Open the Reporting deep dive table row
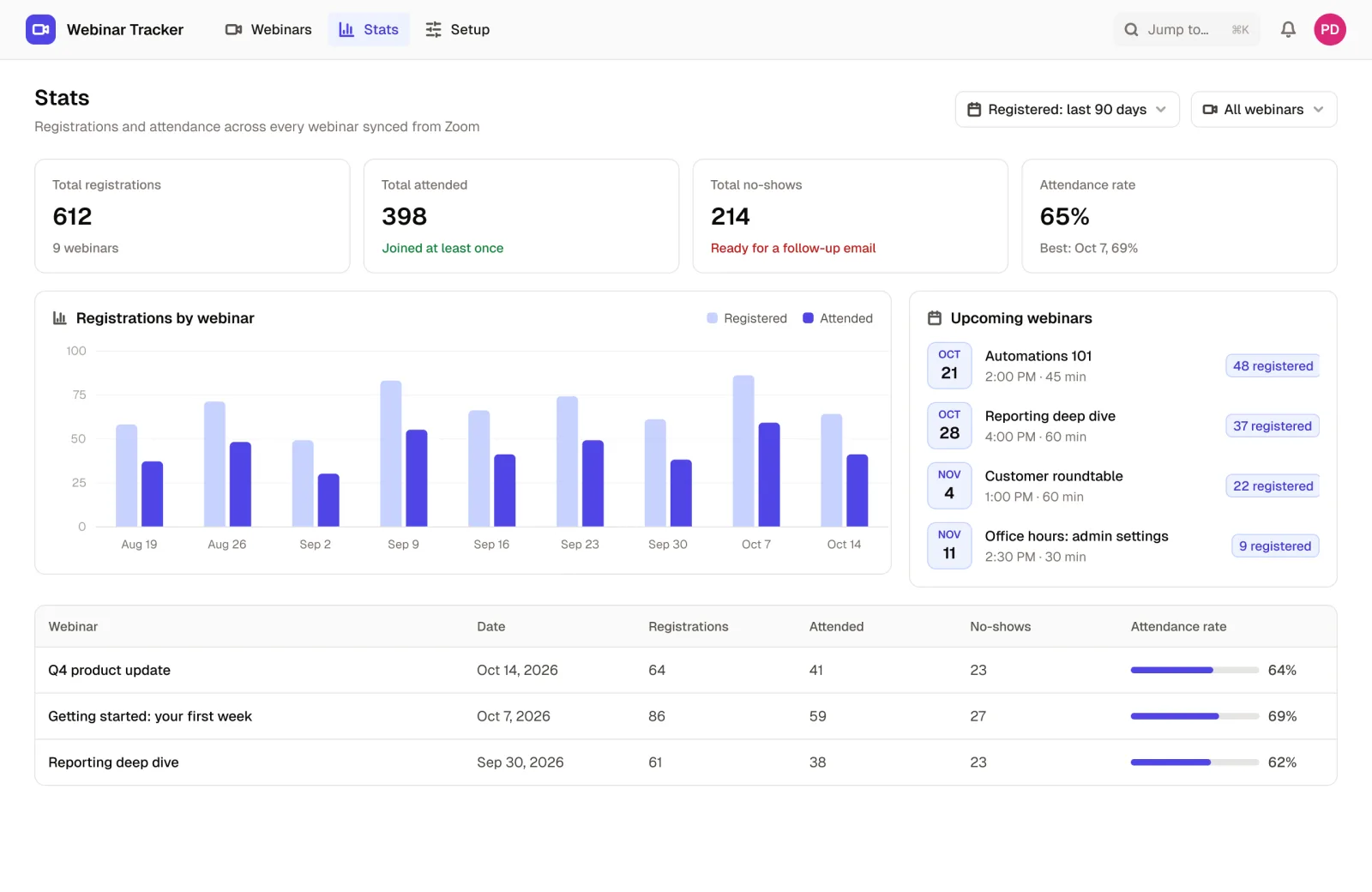Image resolution: width=1372 pixels, height=892 pixels. [x=686, y=762]
